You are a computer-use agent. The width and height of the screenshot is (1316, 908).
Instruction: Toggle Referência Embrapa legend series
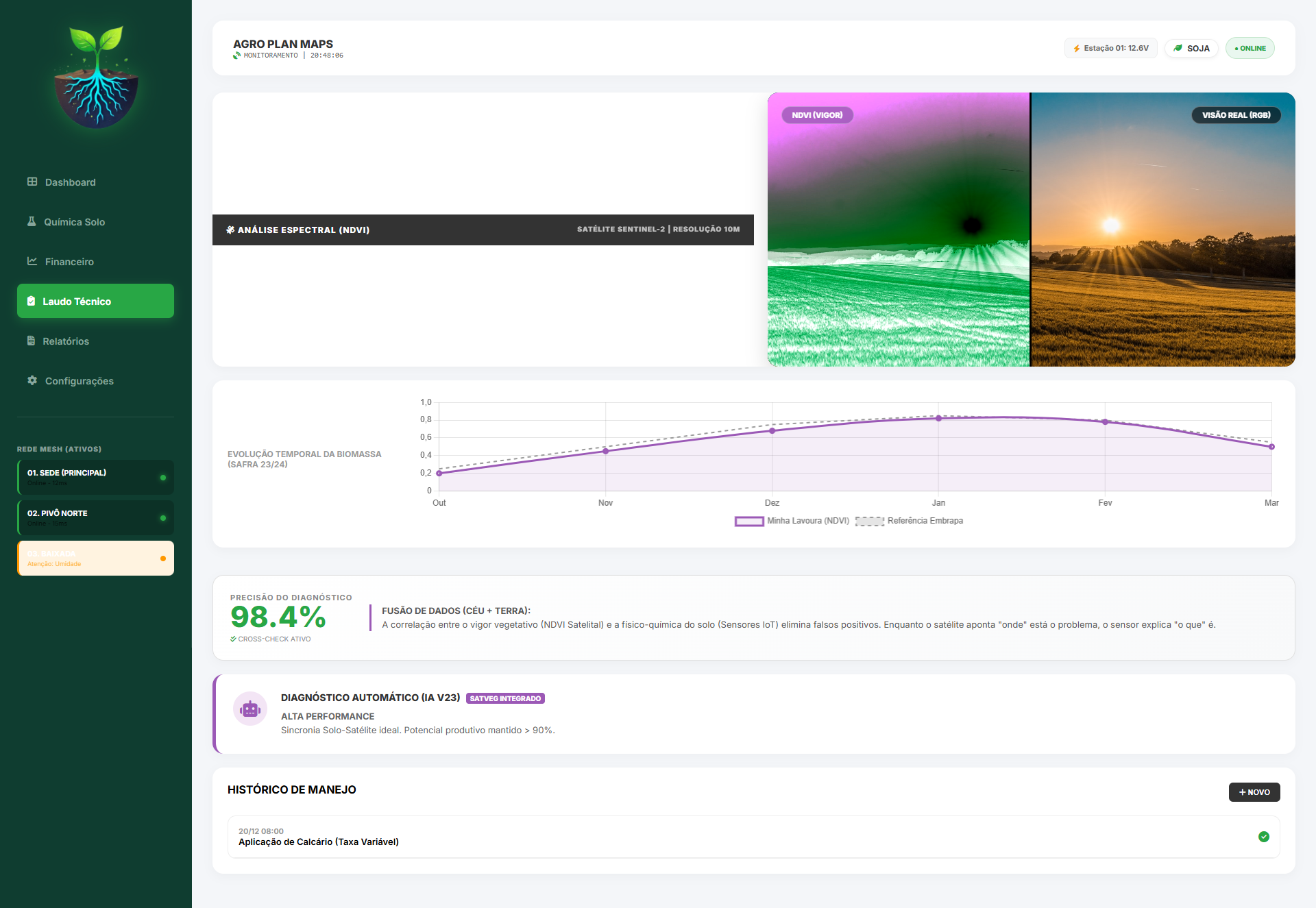pyautogui.click(x=910, y=521)
